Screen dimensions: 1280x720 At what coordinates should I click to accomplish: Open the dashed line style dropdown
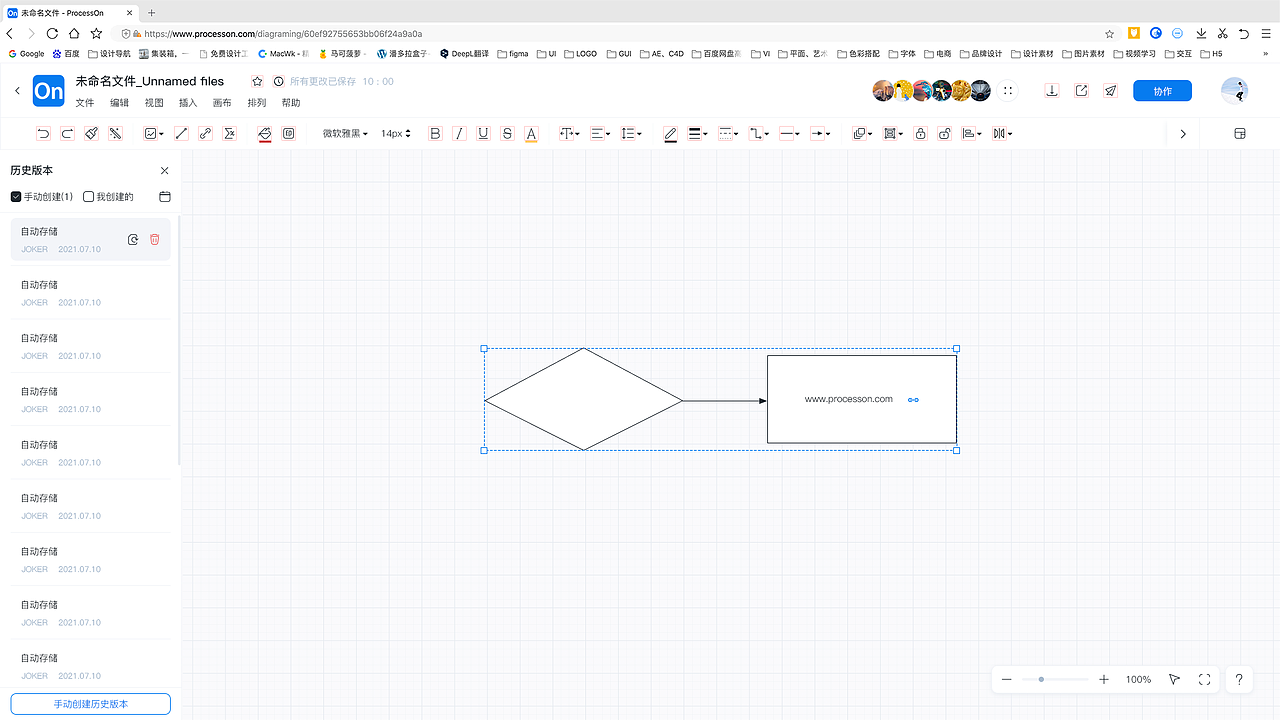point(728,133)
